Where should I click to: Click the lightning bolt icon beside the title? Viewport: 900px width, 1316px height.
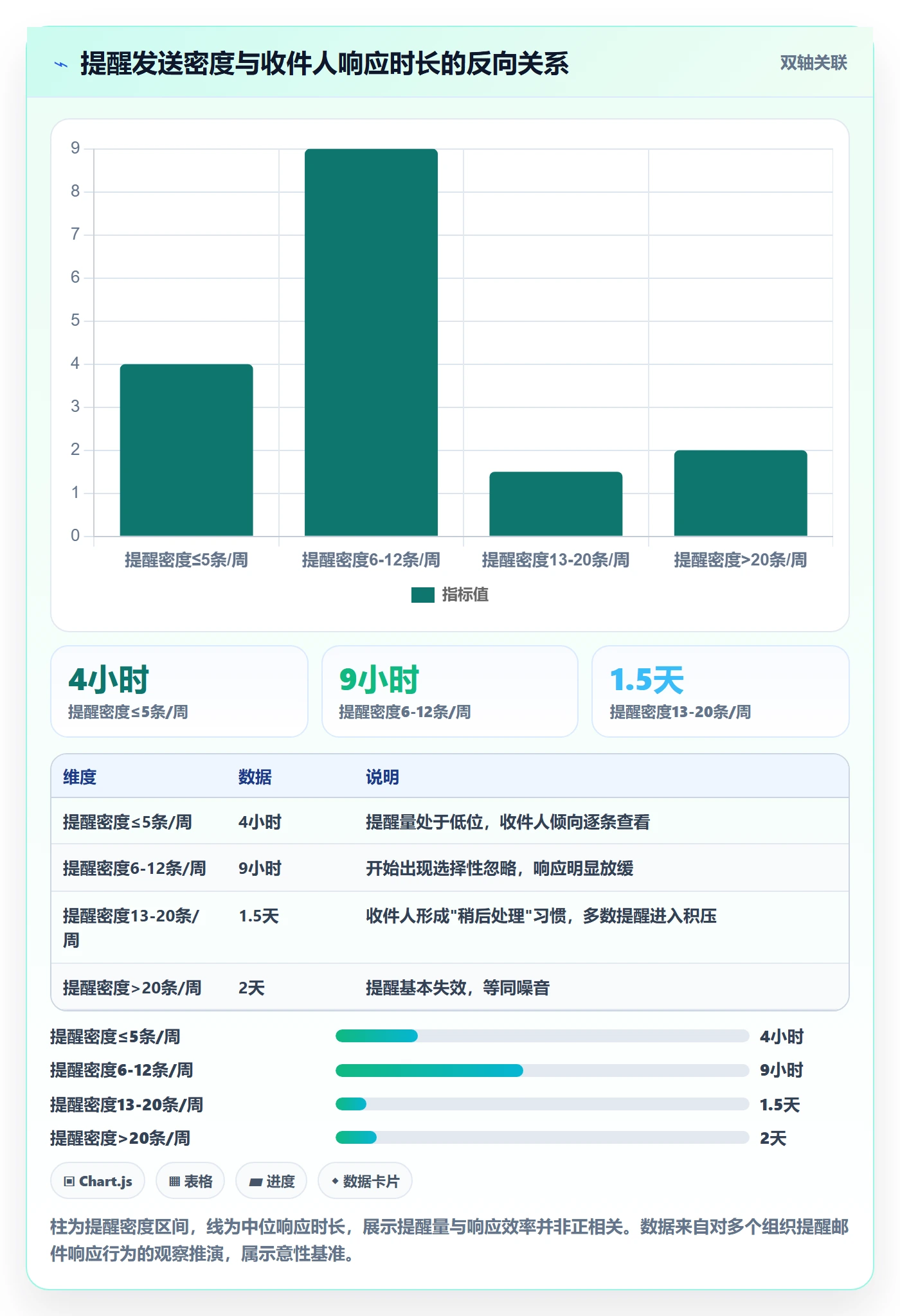click(x=61, y=64)
